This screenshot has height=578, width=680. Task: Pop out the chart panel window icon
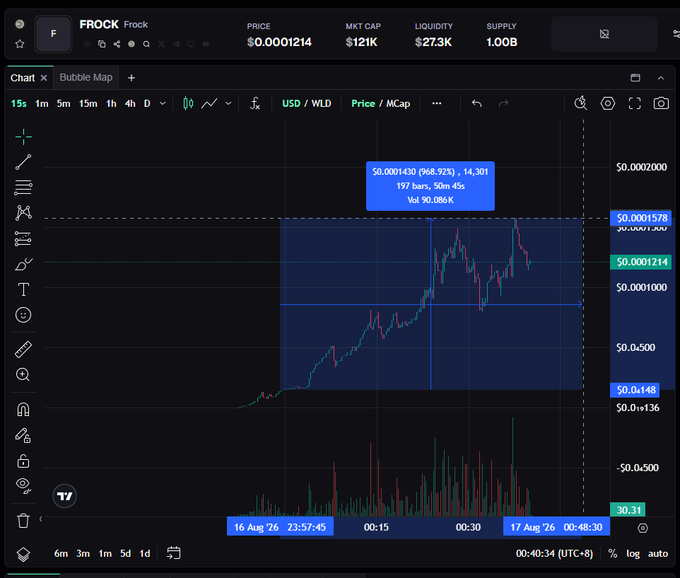[x=635, y=78]
